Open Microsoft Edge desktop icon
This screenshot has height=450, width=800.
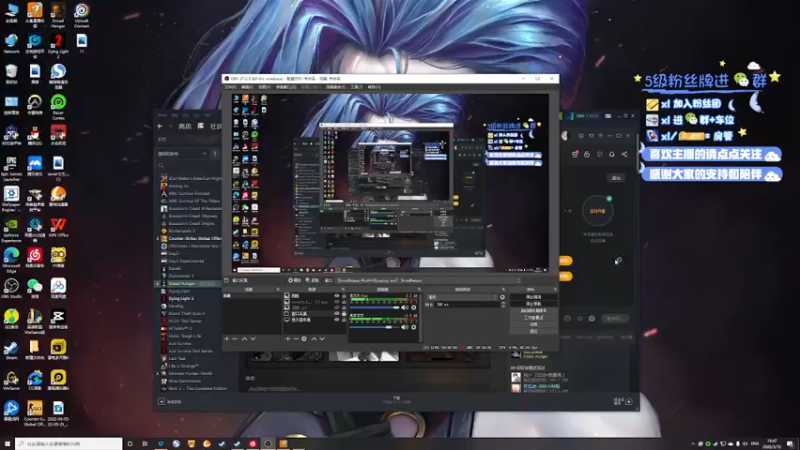point(11,261)
